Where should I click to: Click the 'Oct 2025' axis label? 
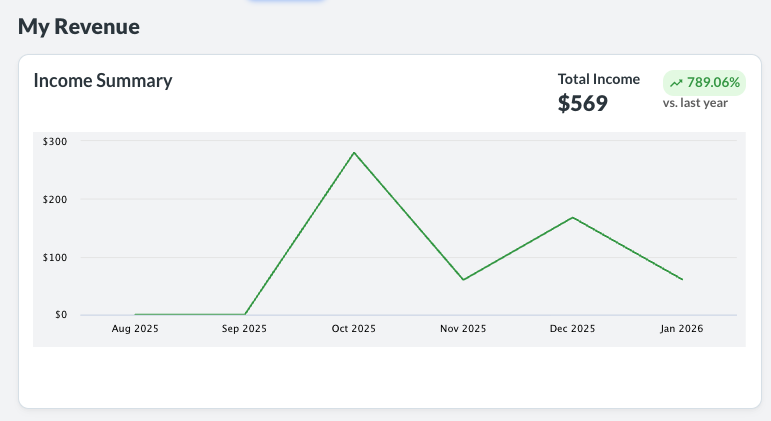pyautogui.click(x=354, y=329)
